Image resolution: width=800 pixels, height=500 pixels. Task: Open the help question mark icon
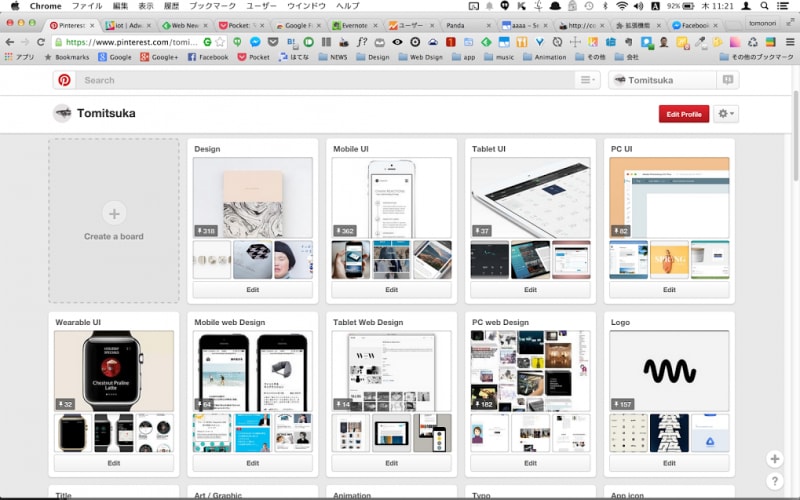coord(775,482)
